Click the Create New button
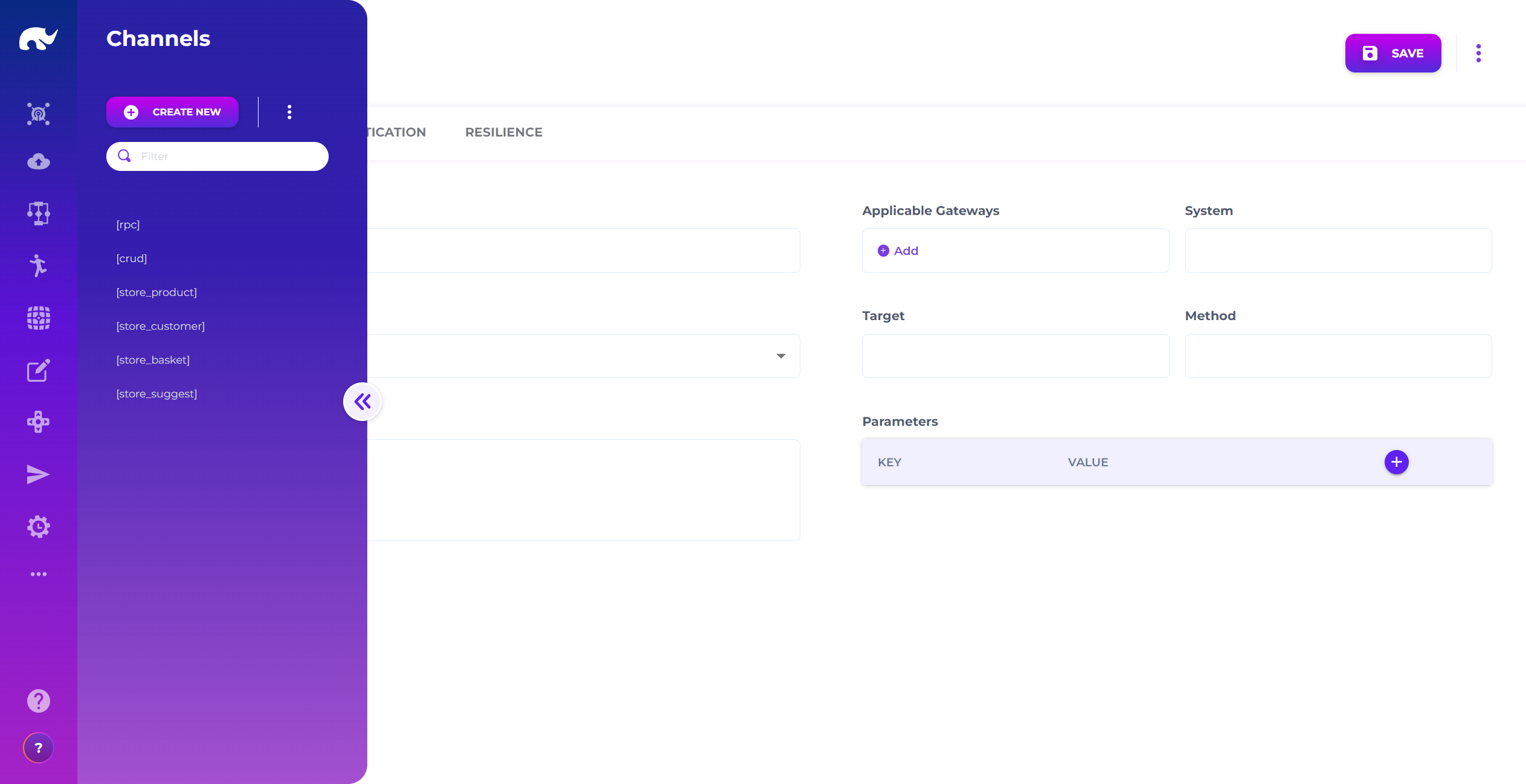 pyautogui.click(x=172, y=112)
